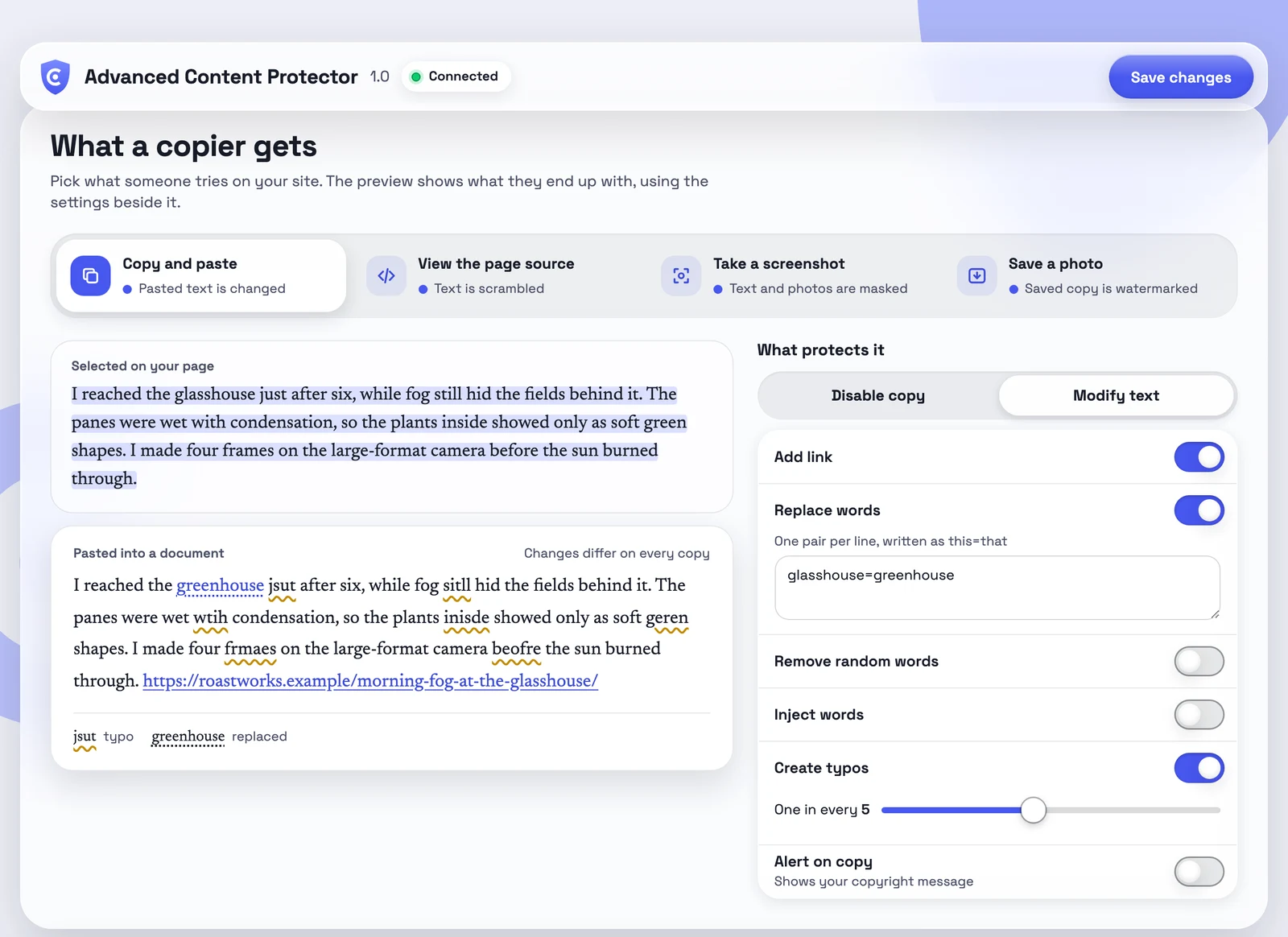This screenshot has width=1288, height=937.
Task: Open the roastworks.example glasshouse link
Action: 370,681
